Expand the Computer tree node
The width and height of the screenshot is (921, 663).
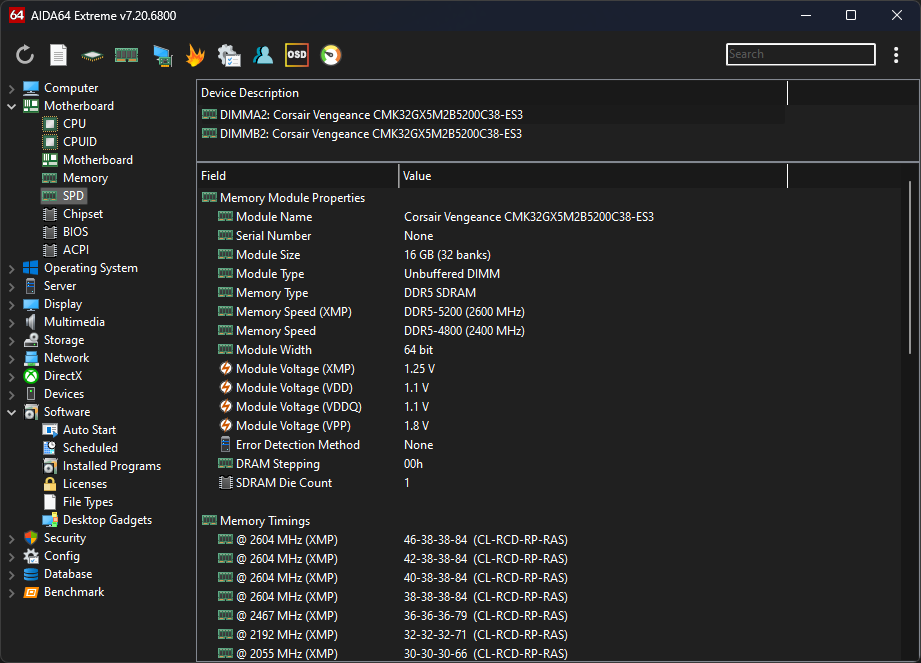(x=11, y=88)
